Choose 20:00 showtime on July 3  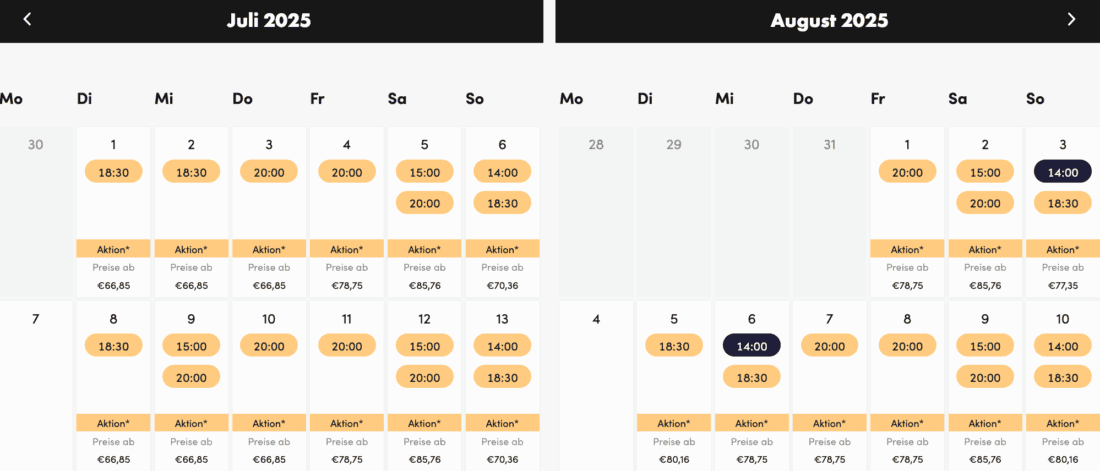tap(269, 172)
